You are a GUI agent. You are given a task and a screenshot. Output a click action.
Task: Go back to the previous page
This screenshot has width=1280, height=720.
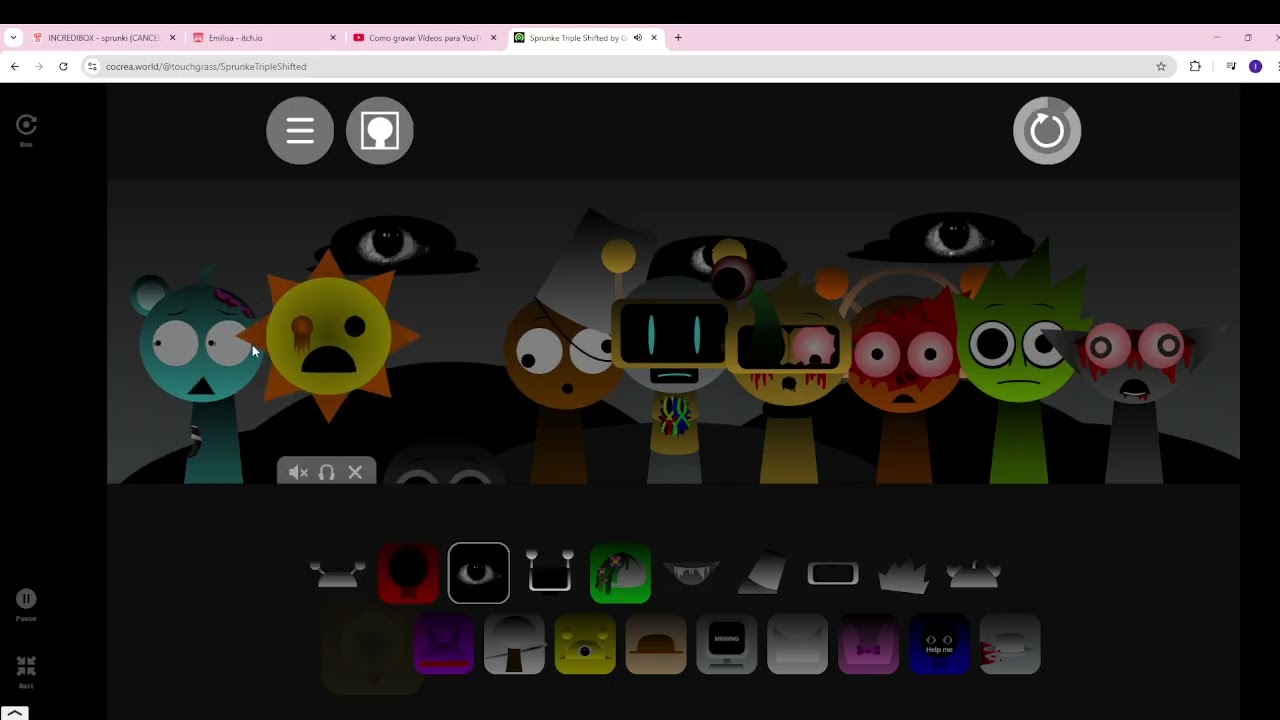tap(15, 66)
